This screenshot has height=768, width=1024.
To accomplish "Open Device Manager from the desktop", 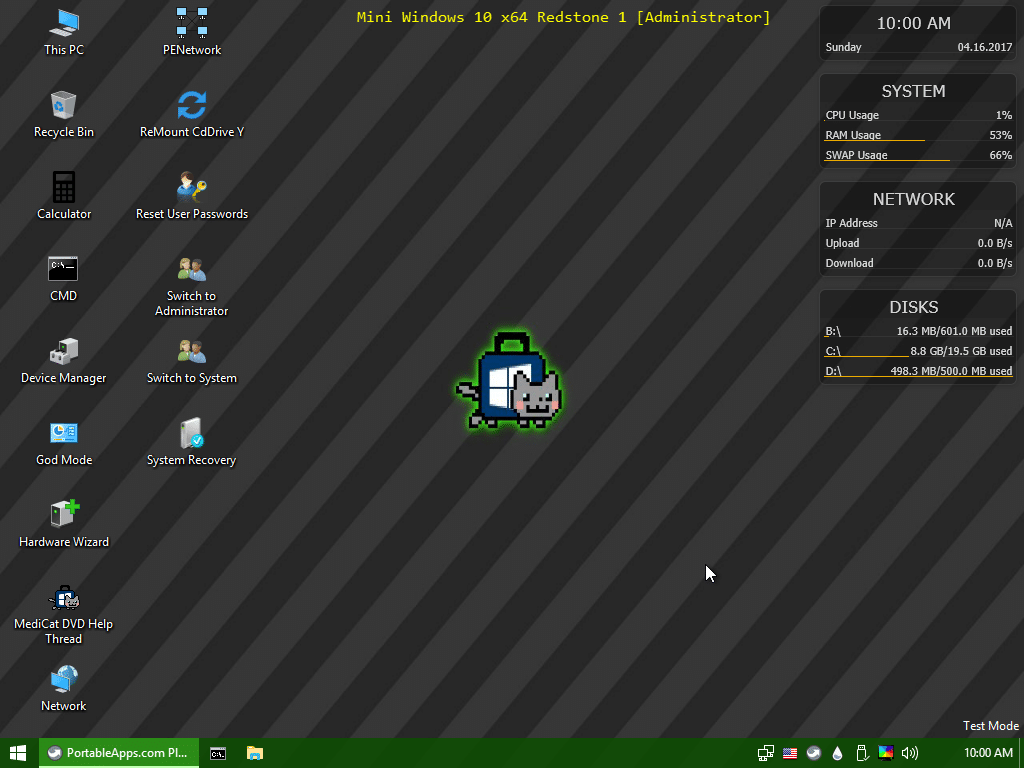I will pyautogui.click(x=63, y=360).
